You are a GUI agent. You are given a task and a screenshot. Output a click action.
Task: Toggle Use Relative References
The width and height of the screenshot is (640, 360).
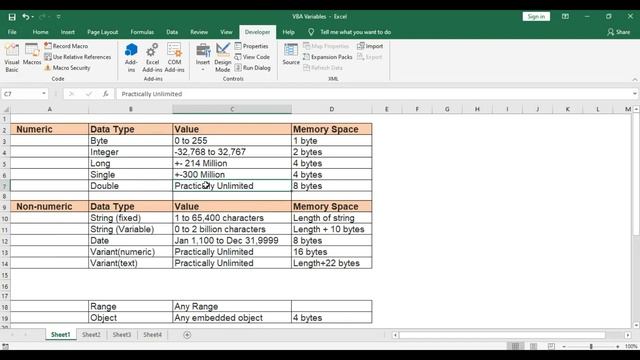point(78,57)
